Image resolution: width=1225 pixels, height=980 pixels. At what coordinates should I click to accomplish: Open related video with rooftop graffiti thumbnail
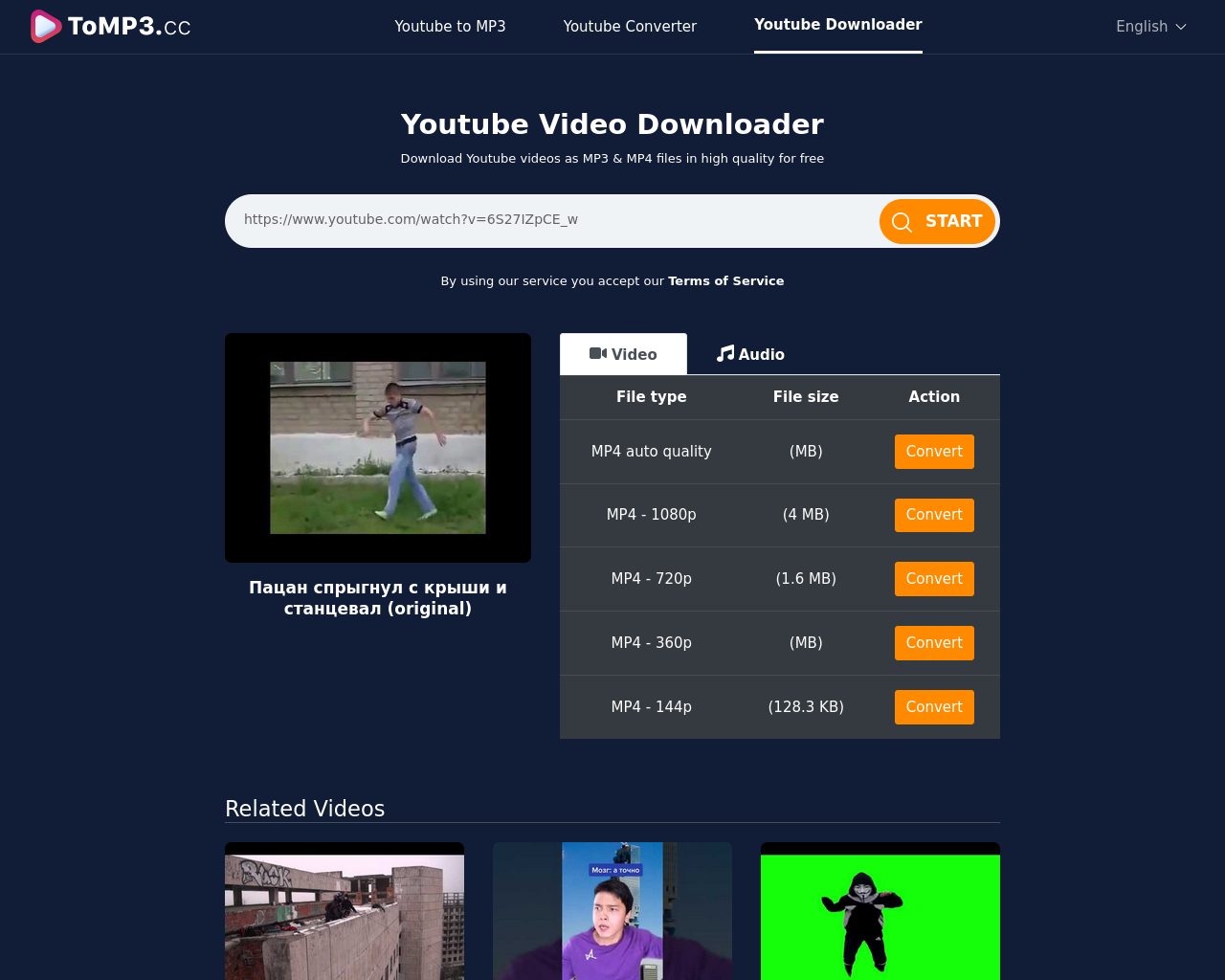[345, 911]
